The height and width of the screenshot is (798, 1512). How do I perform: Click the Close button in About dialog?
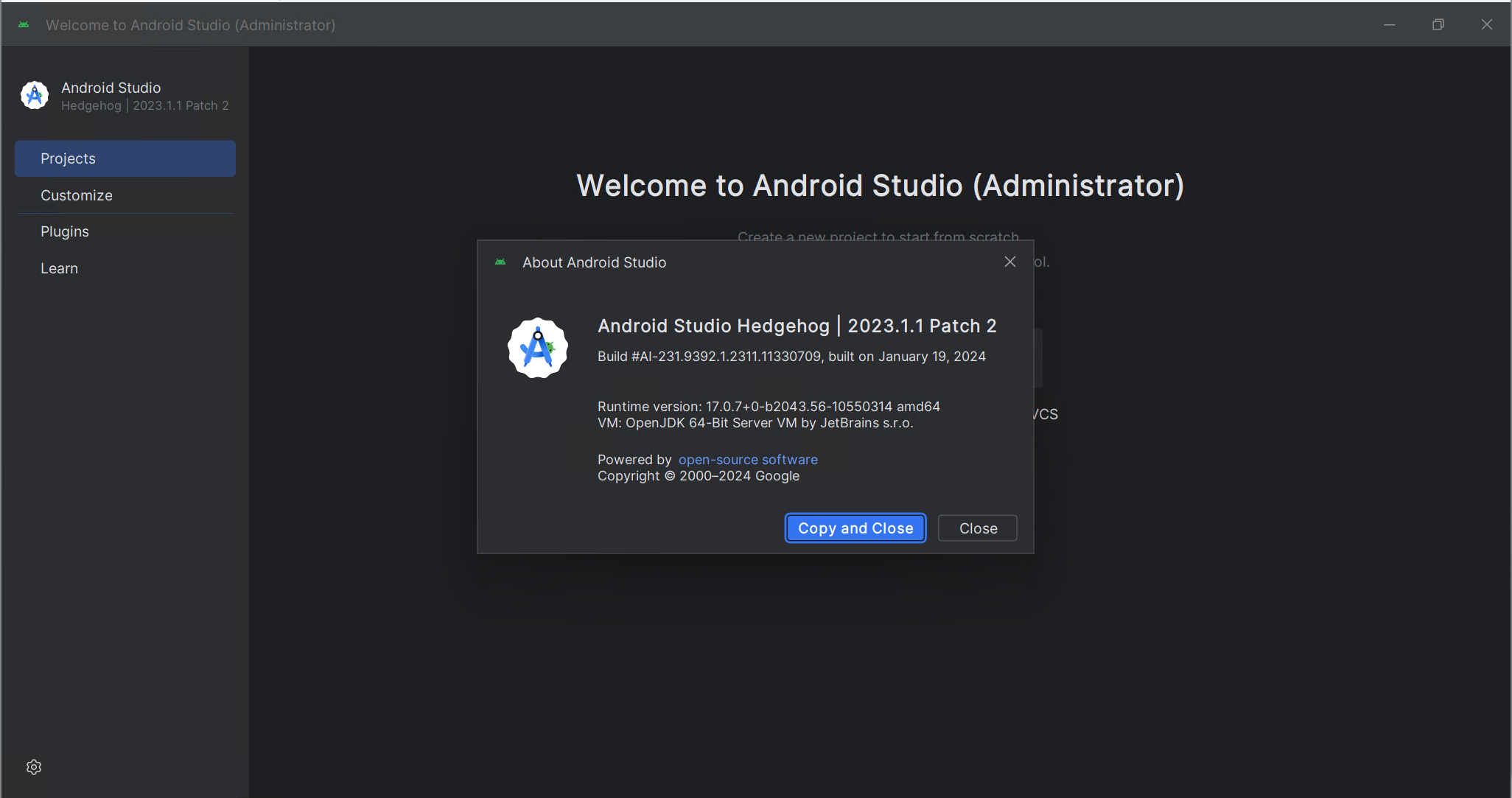point(978,528)
